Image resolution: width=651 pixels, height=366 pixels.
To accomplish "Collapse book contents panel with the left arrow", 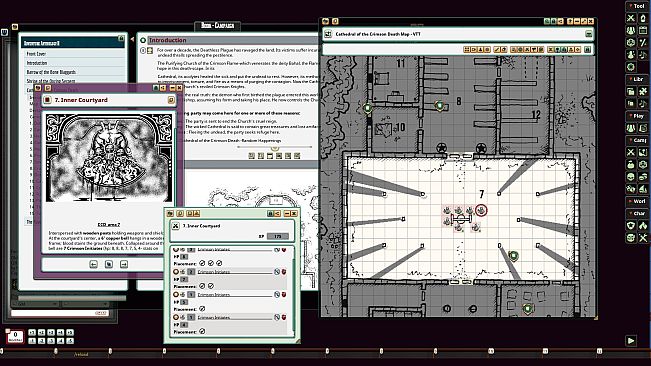I will pyautogui.click(x=132, y=39).
